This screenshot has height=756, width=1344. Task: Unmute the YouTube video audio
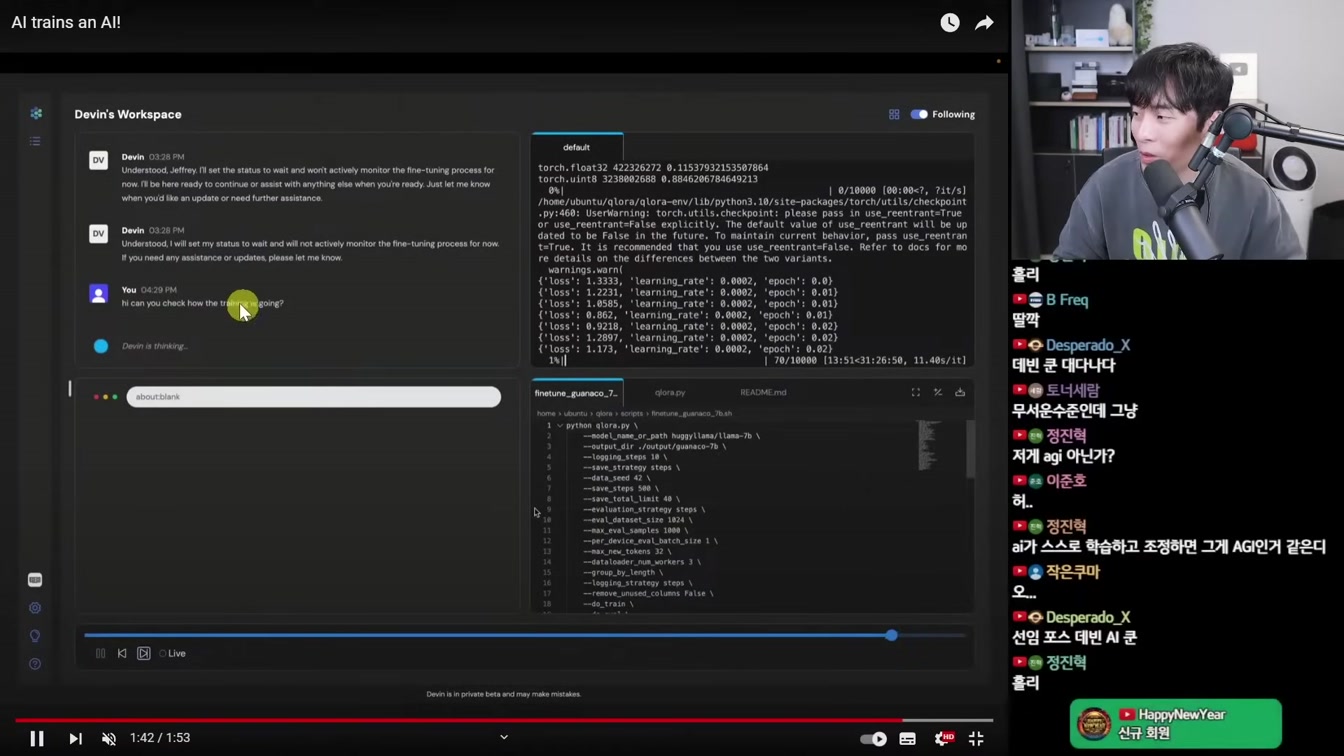[x=109, y=739]
